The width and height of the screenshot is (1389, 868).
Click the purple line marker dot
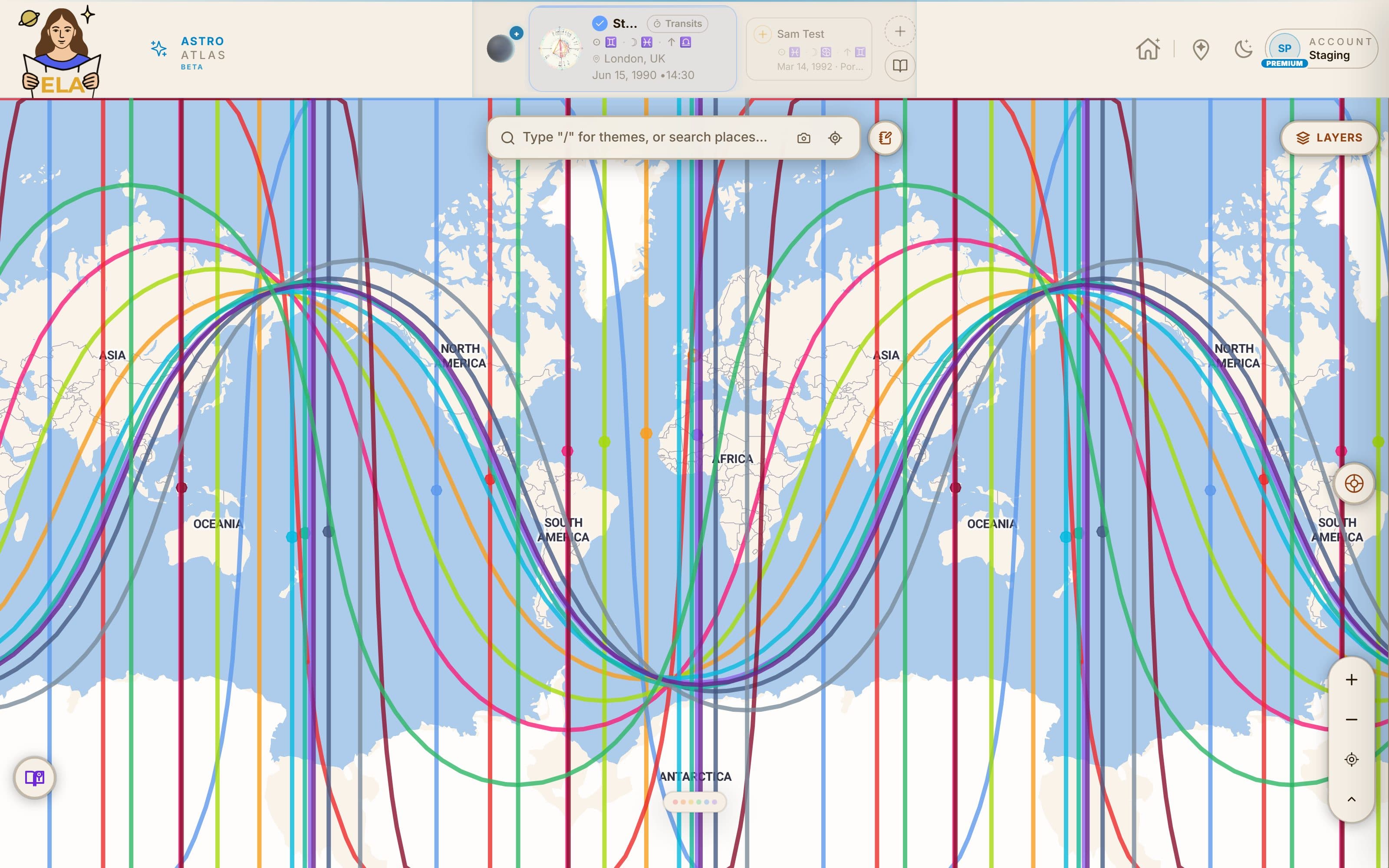698,434
